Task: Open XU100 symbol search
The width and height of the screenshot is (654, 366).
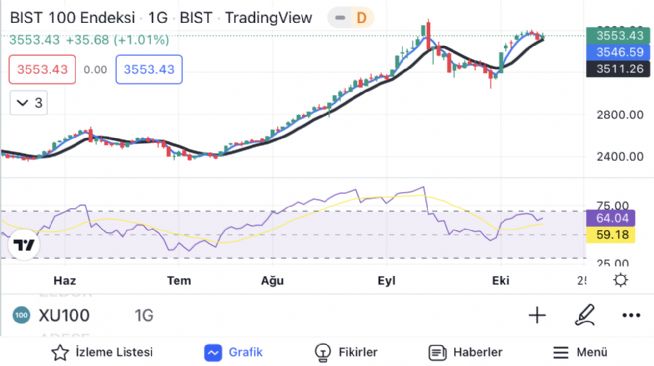Action: pos(64,316)
